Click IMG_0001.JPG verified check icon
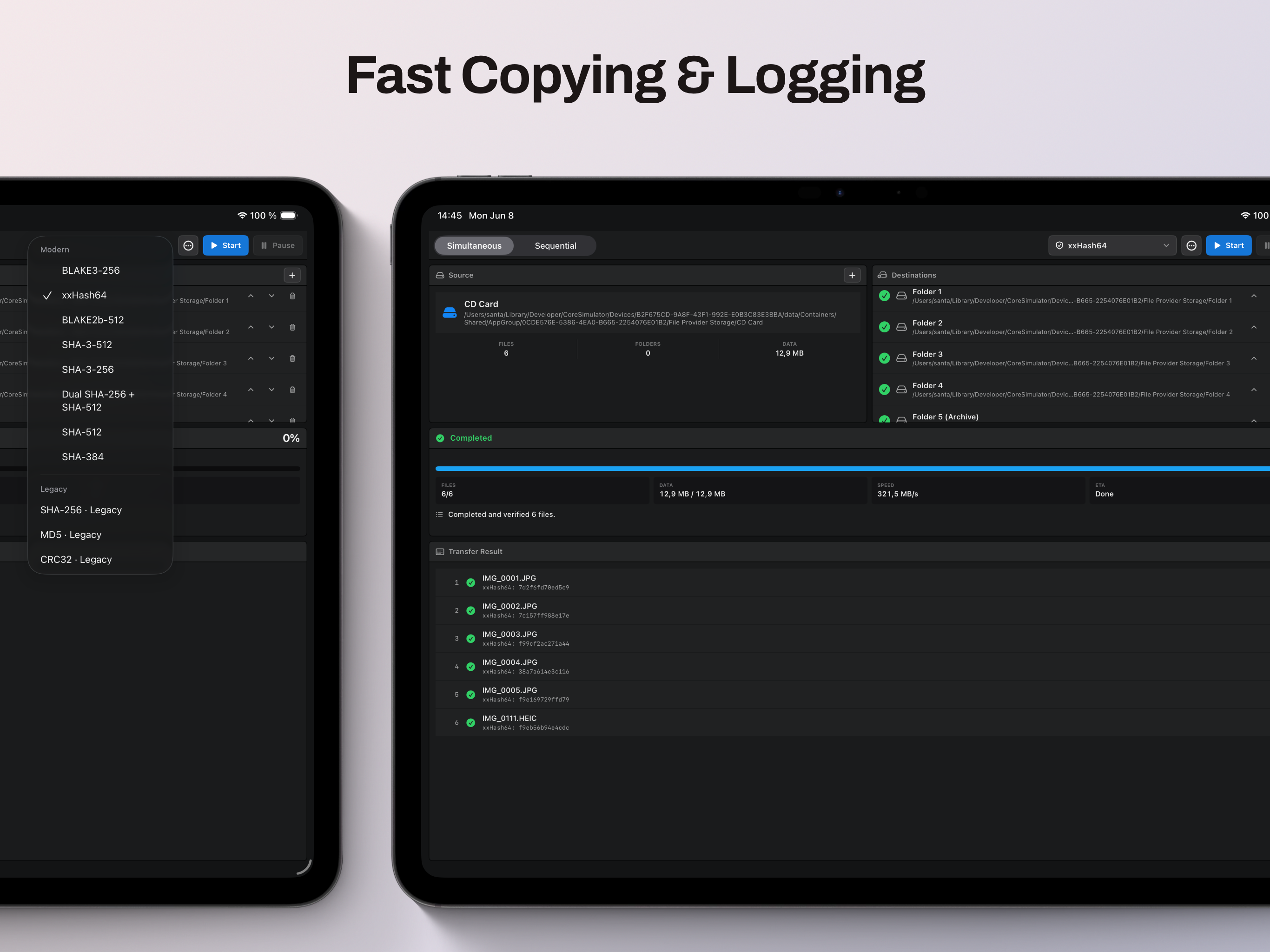 (471, 583)
